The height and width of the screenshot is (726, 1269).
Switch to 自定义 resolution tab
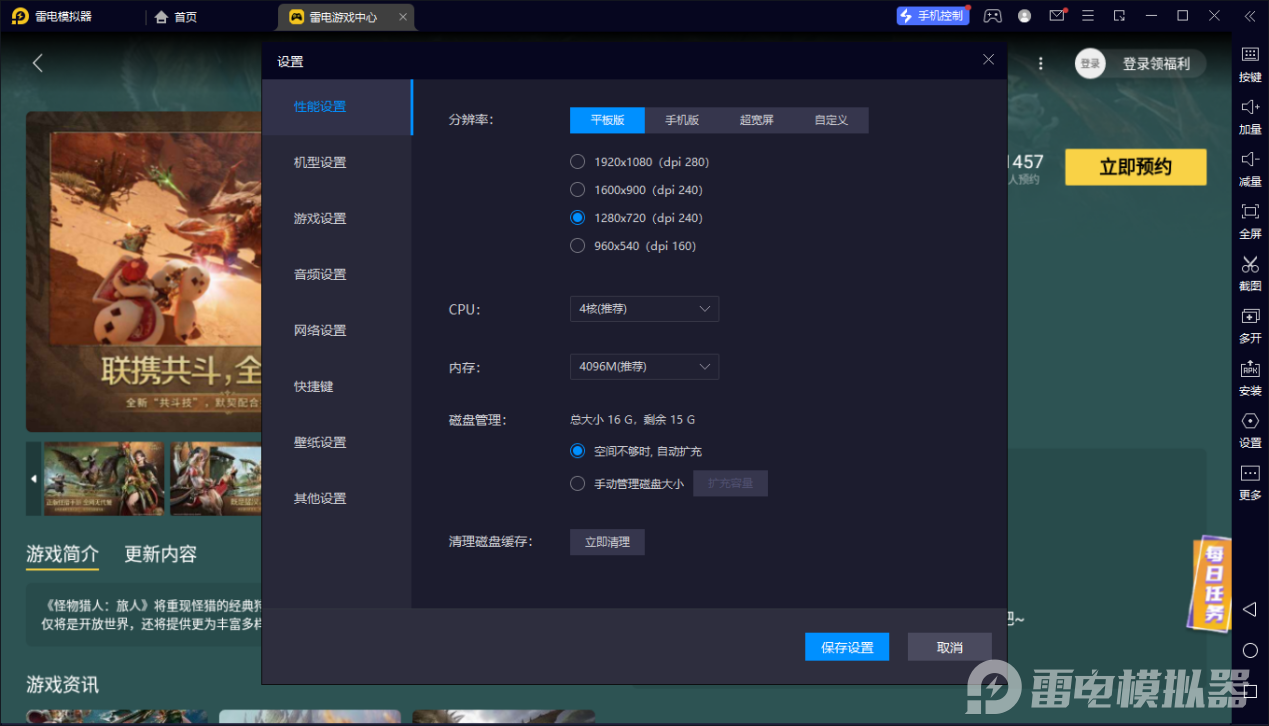pos(831,120)
